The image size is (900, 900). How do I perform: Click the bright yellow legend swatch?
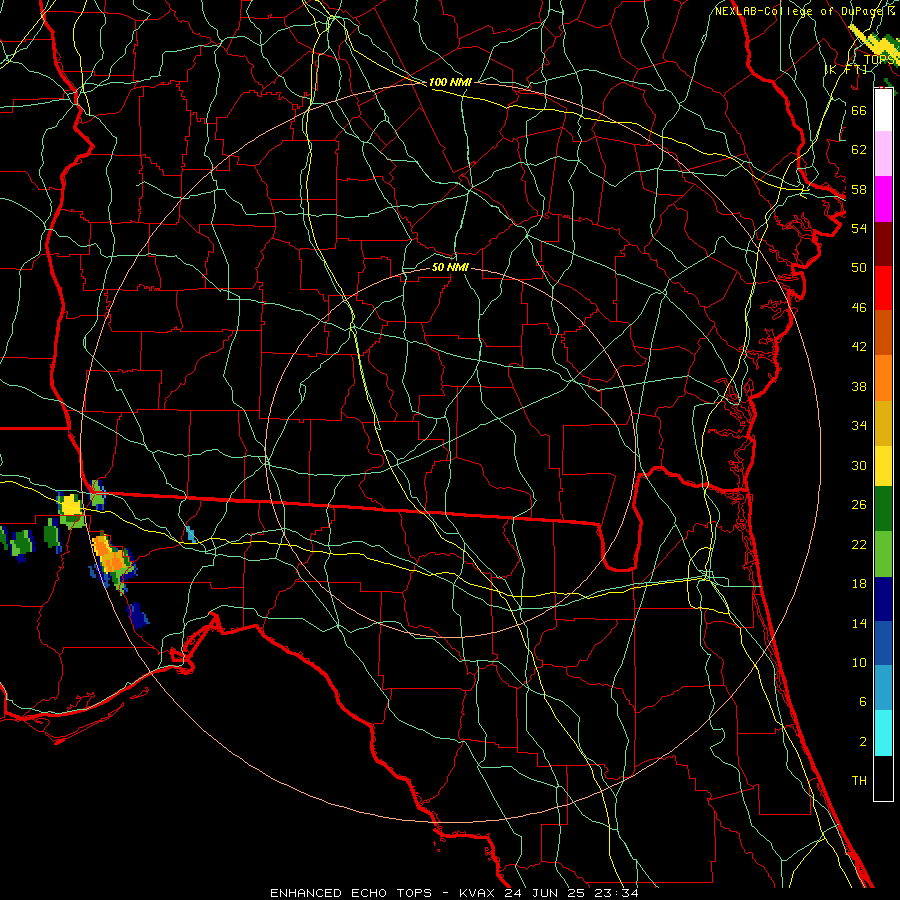pyautogui.click(x=883, y=466)
